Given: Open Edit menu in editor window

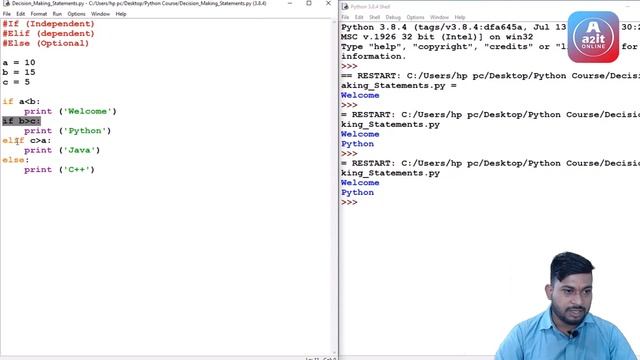Looking at the screenshot, I should pos(20,14).
